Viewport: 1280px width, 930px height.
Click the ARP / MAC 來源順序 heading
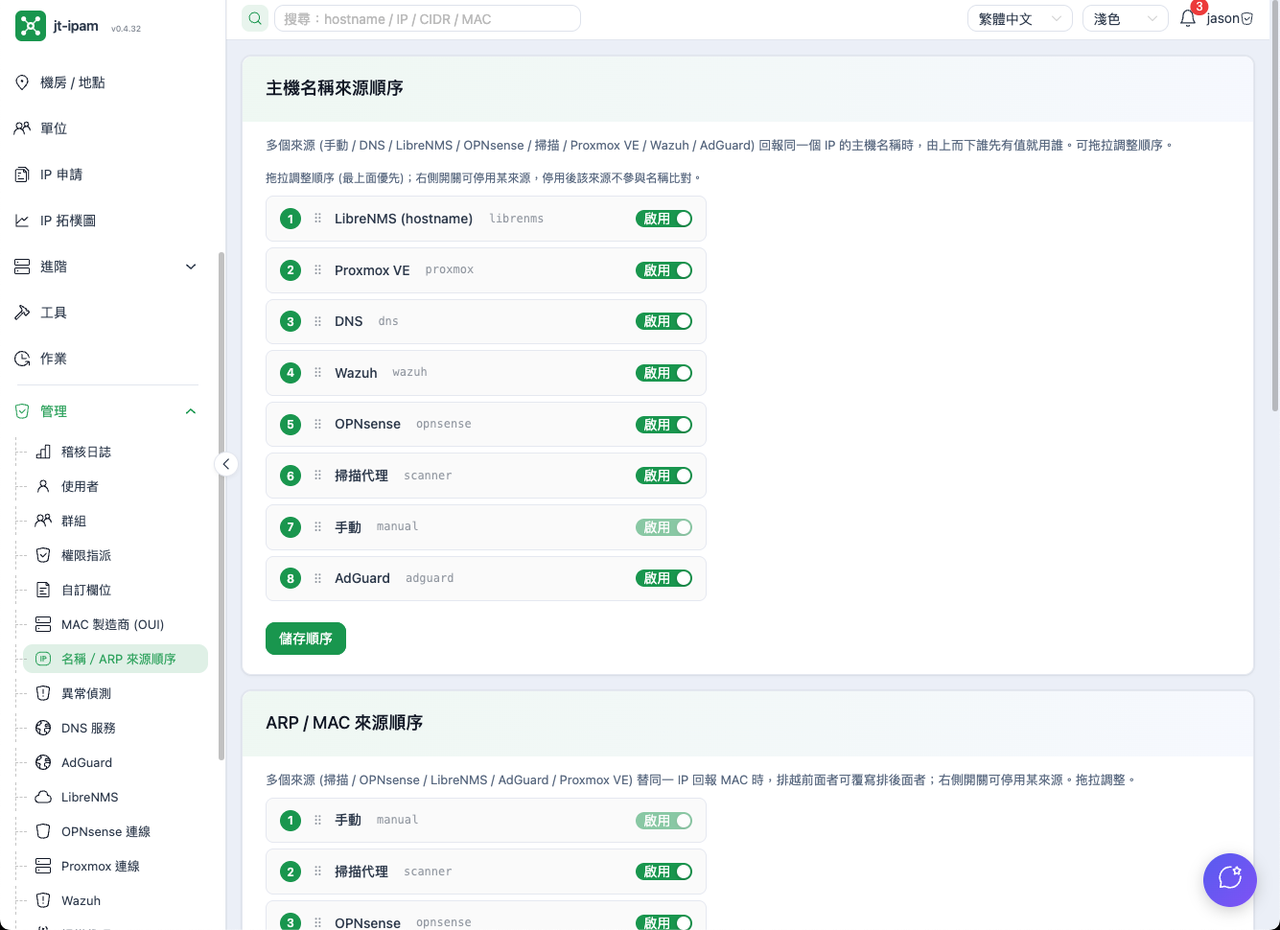(x=344, y=722)
